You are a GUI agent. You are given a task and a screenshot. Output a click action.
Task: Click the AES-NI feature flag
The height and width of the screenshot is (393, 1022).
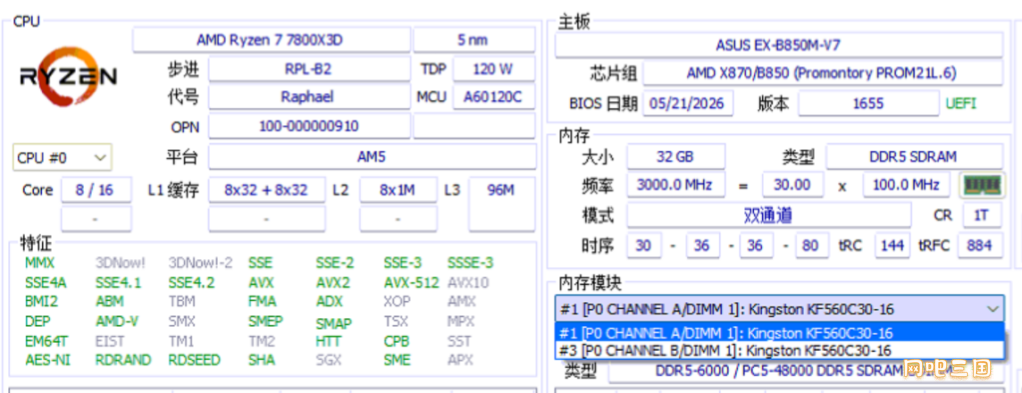click(x=47, y=360)
